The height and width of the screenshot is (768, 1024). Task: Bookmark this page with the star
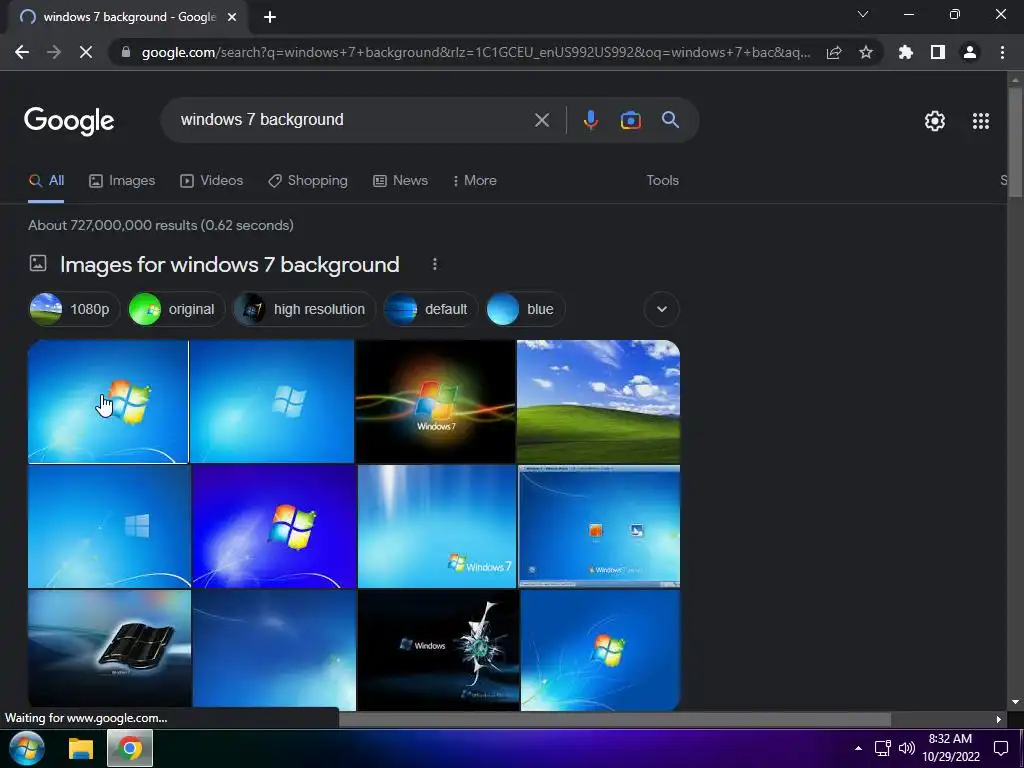pos(866,52)
